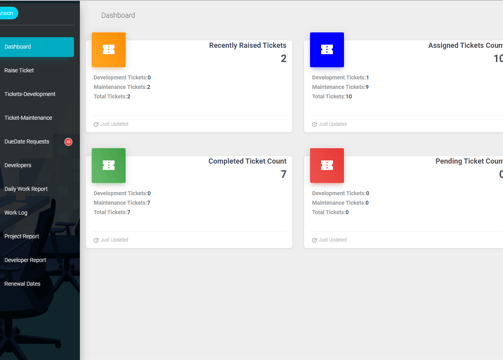
Task: Click Total Tickets:2 in Recently Raised card
Action: click(112, 96)
